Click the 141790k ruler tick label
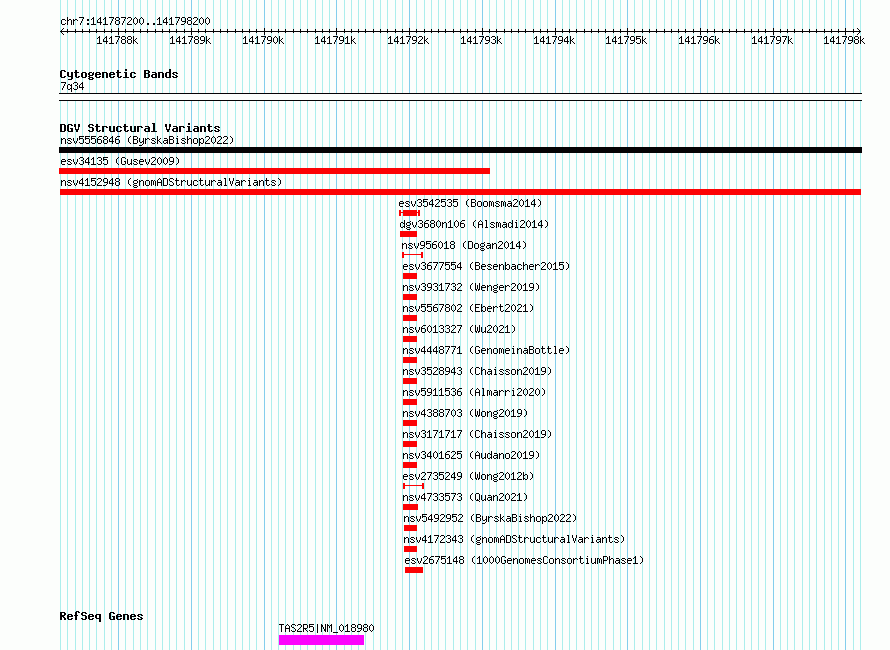Image resolution: width=890 pixels, height=650 pixels. coord(263,40)
